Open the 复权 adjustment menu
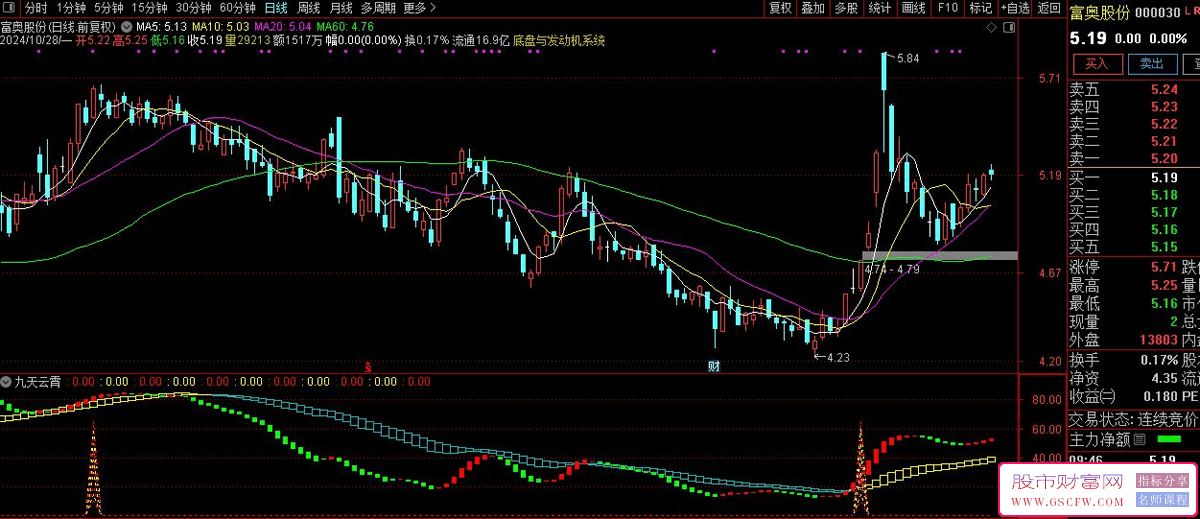The image size is (1200, 519). coord(780,8)
